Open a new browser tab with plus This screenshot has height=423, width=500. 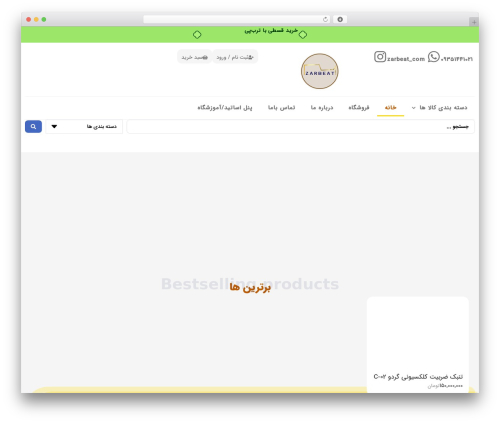coord(474,22)
